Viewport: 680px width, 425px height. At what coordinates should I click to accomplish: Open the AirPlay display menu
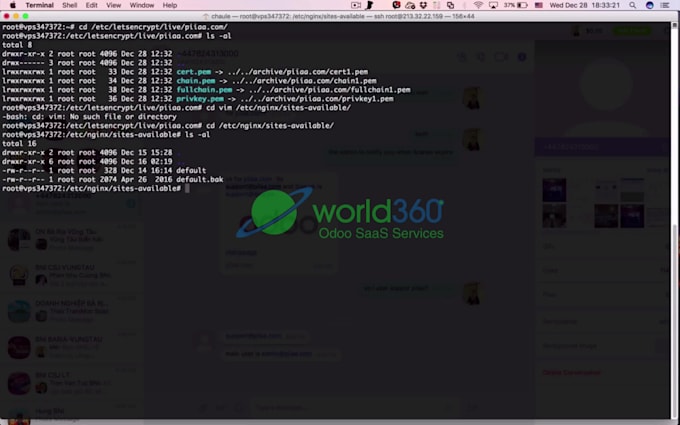[x=493, y=5]
